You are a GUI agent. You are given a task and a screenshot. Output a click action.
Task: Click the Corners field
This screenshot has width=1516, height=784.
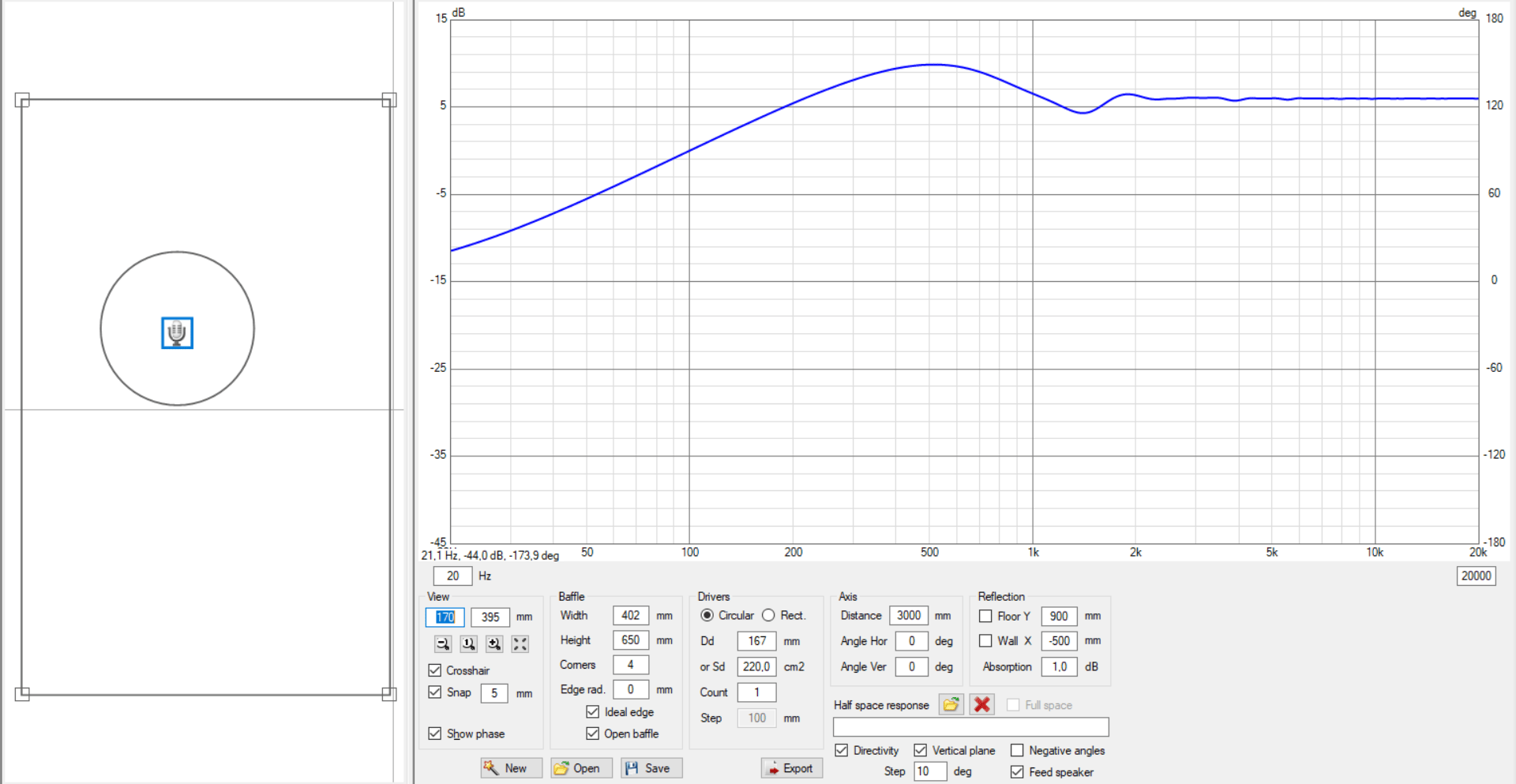(x=631, y=665)
